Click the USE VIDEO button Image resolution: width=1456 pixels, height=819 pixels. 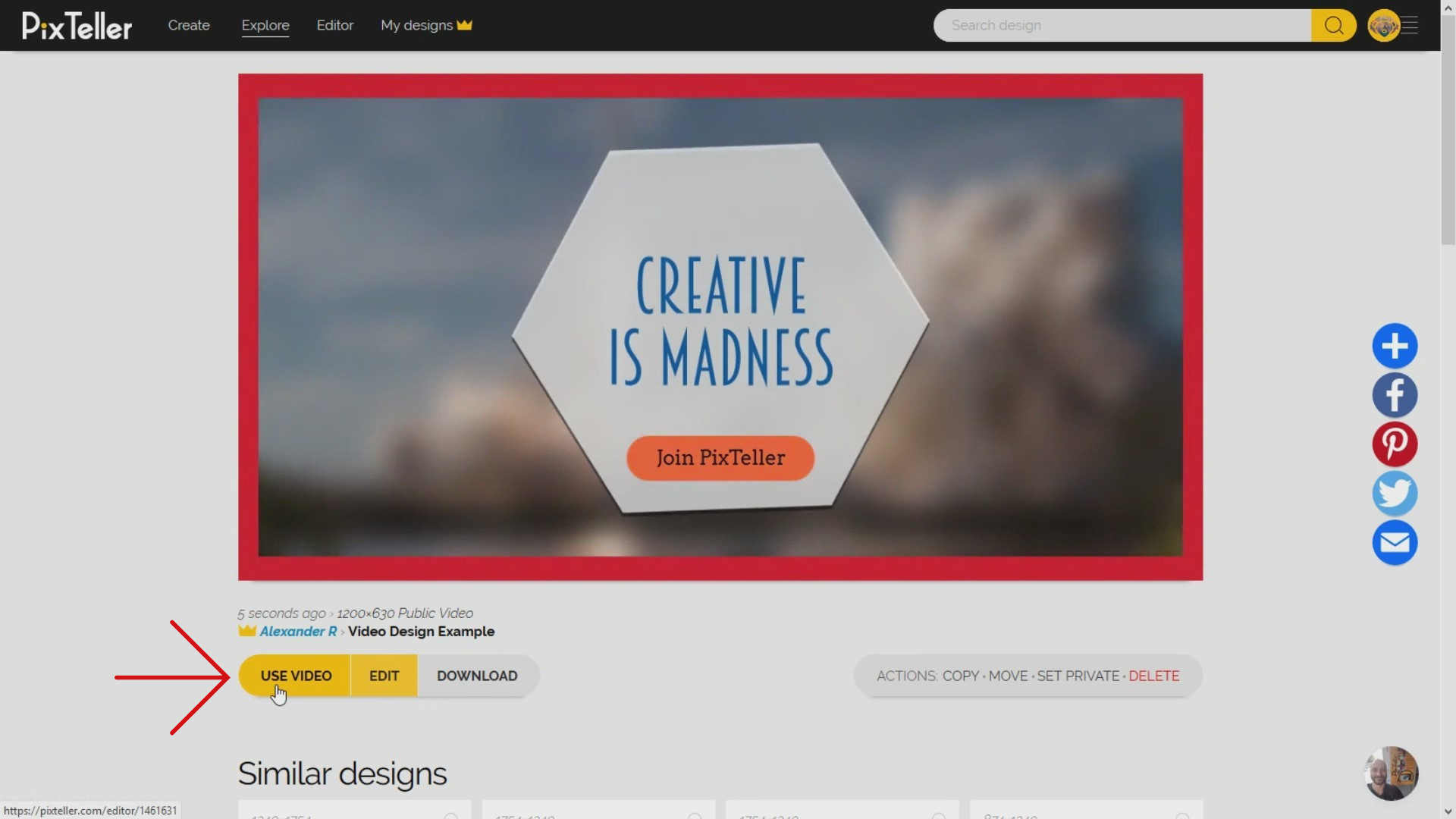(295, 676)
